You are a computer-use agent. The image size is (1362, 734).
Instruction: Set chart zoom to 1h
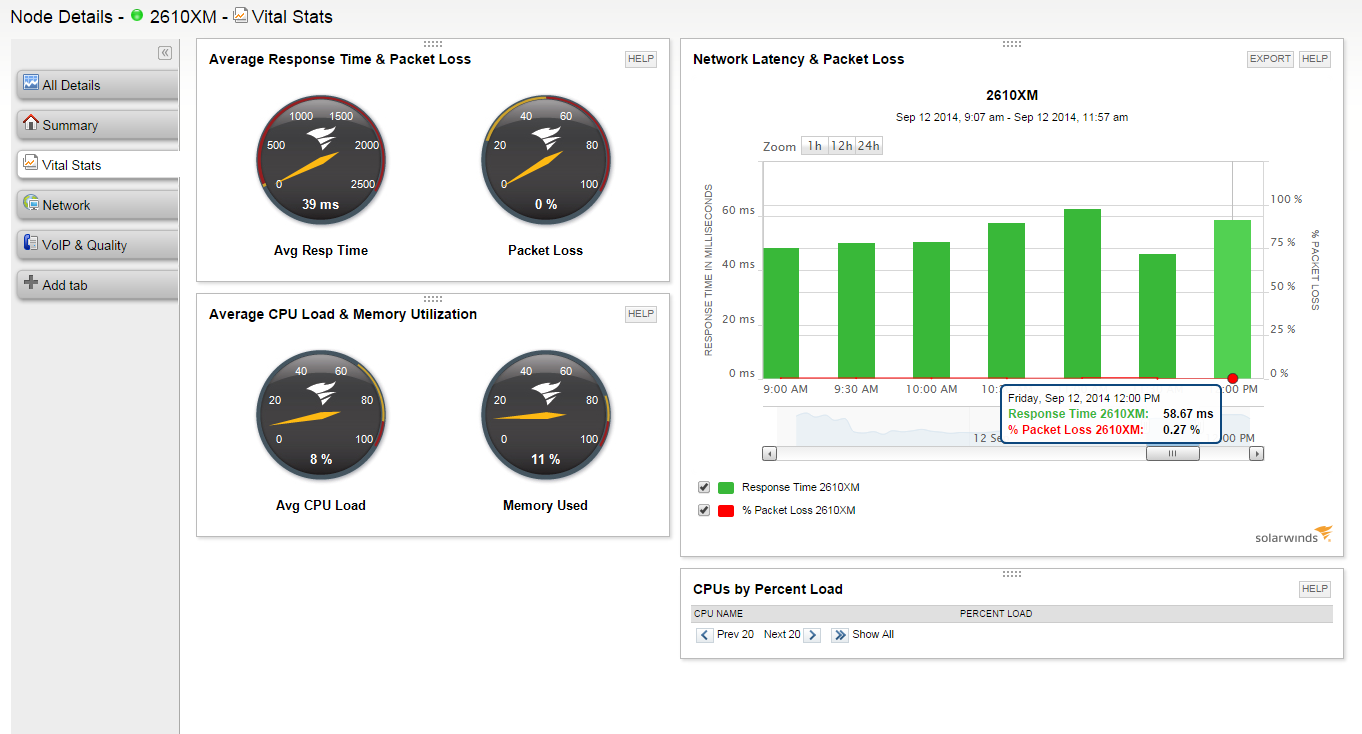click(x=814, y=146)
